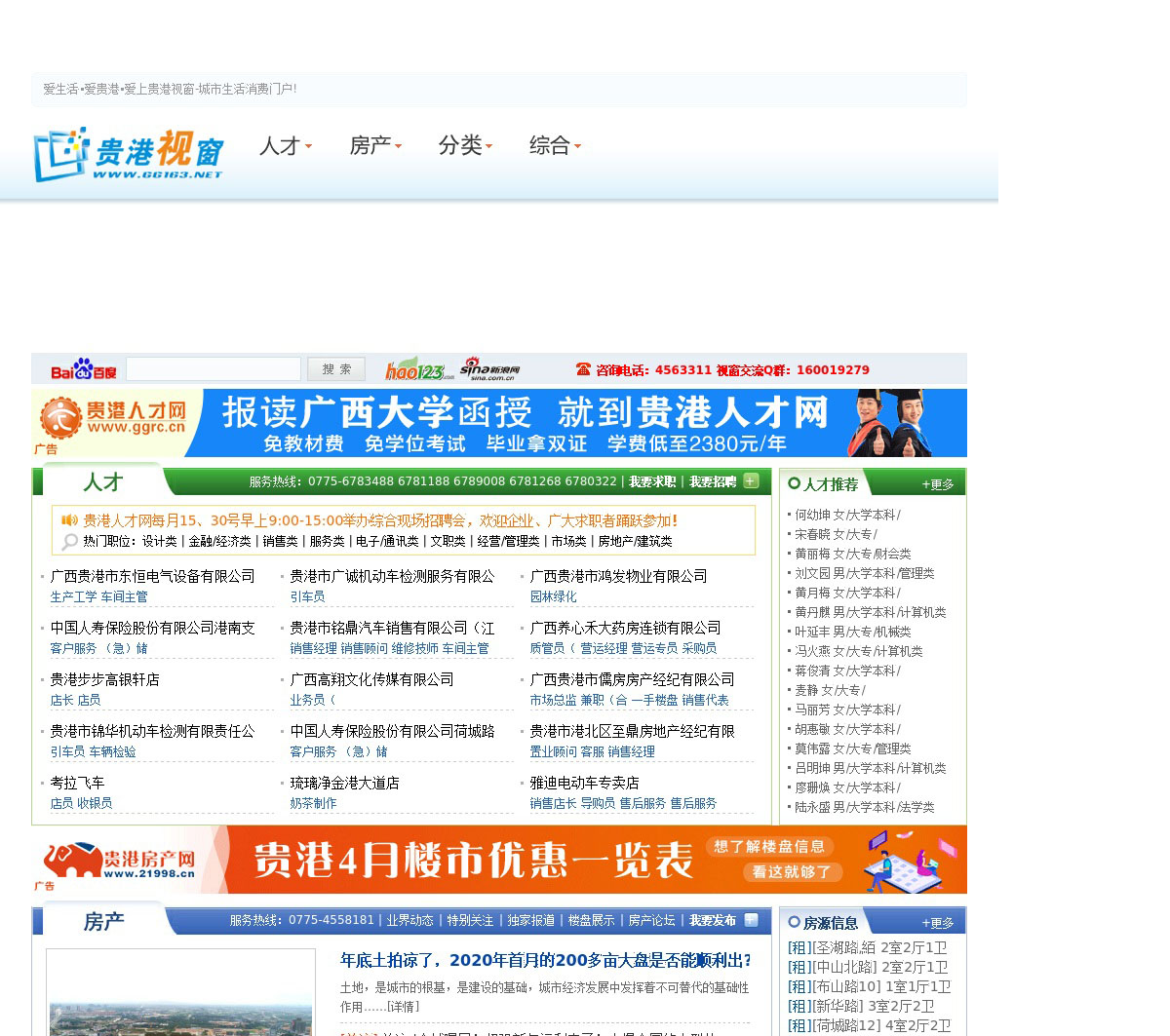1170x1036 pixels.
Task: Open 广西养心禾大药房连锁有限公司 listing
Action: click(x=626, y=629)
